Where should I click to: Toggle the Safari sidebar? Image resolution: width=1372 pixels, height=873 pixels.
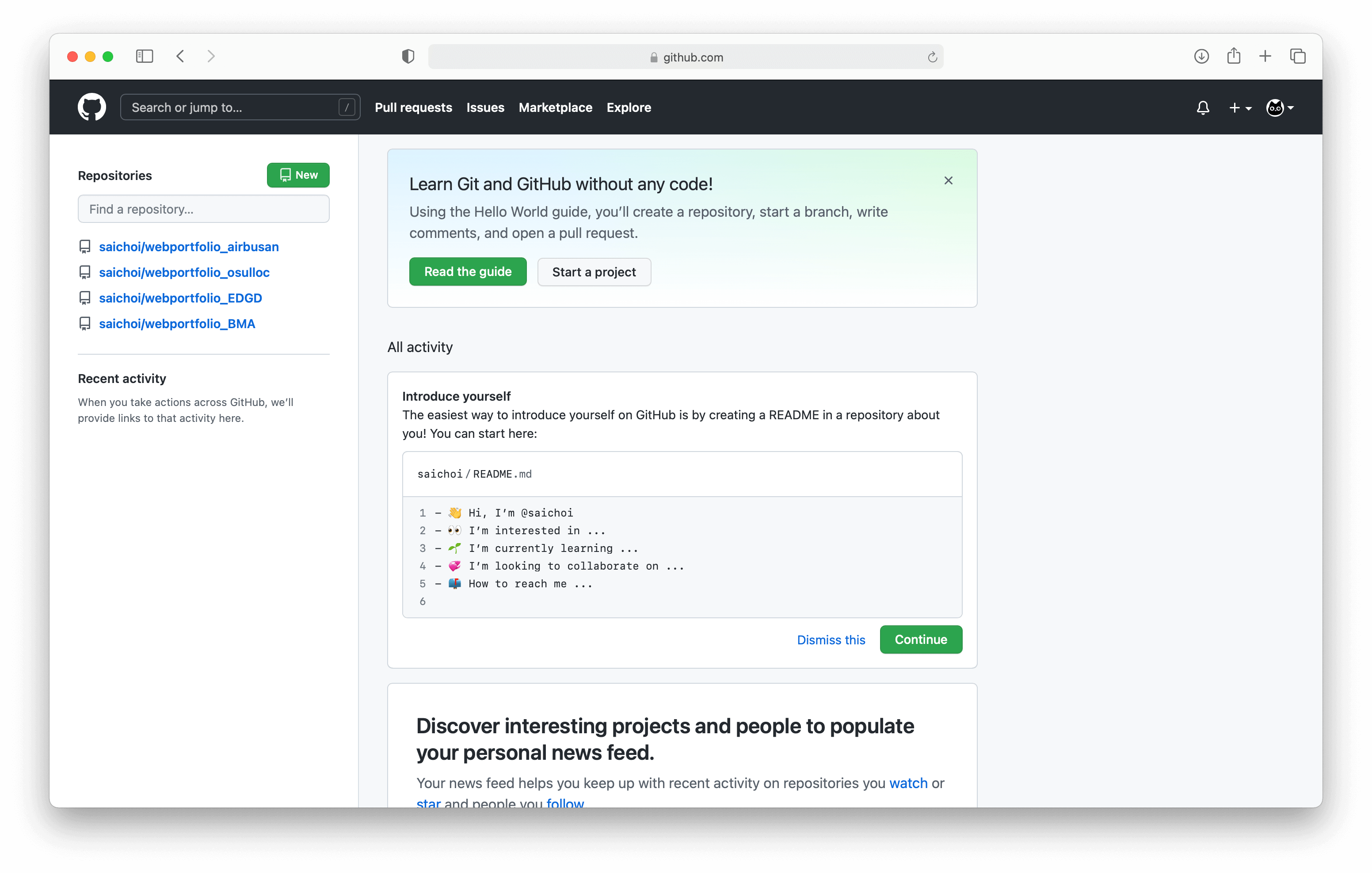coord(145,57)
